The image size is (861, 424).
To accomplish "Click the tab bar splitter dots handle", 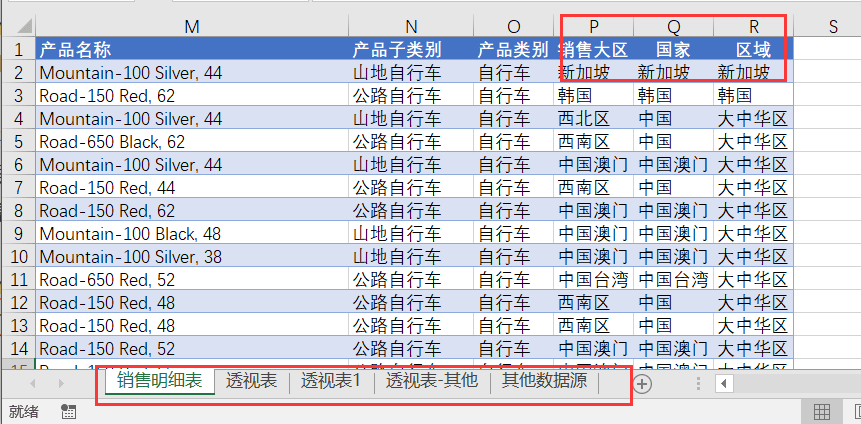I will point(698,383).
